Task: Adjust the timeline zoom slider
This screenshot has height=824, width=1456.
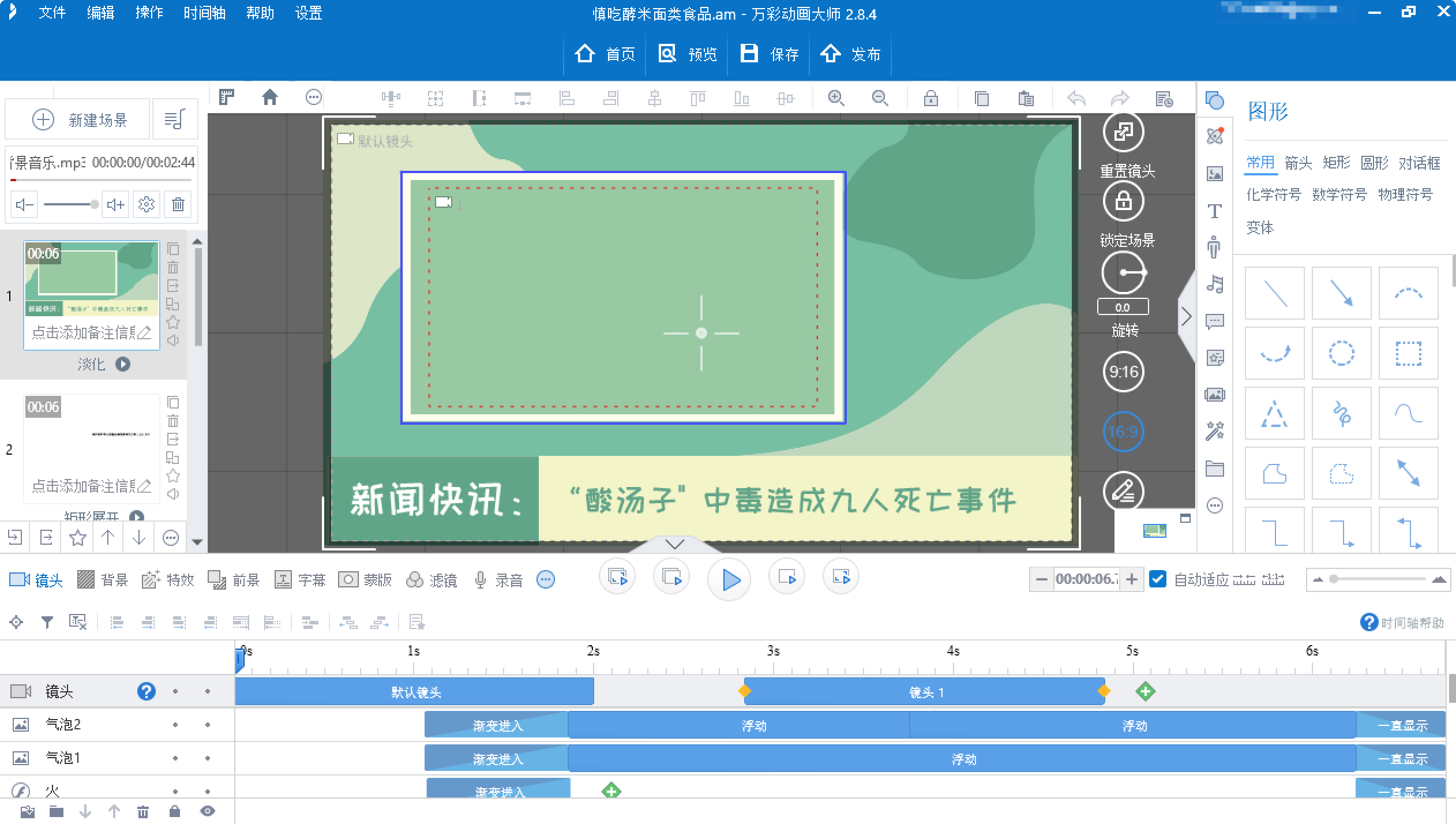Action: click(x=1378, y=579)
